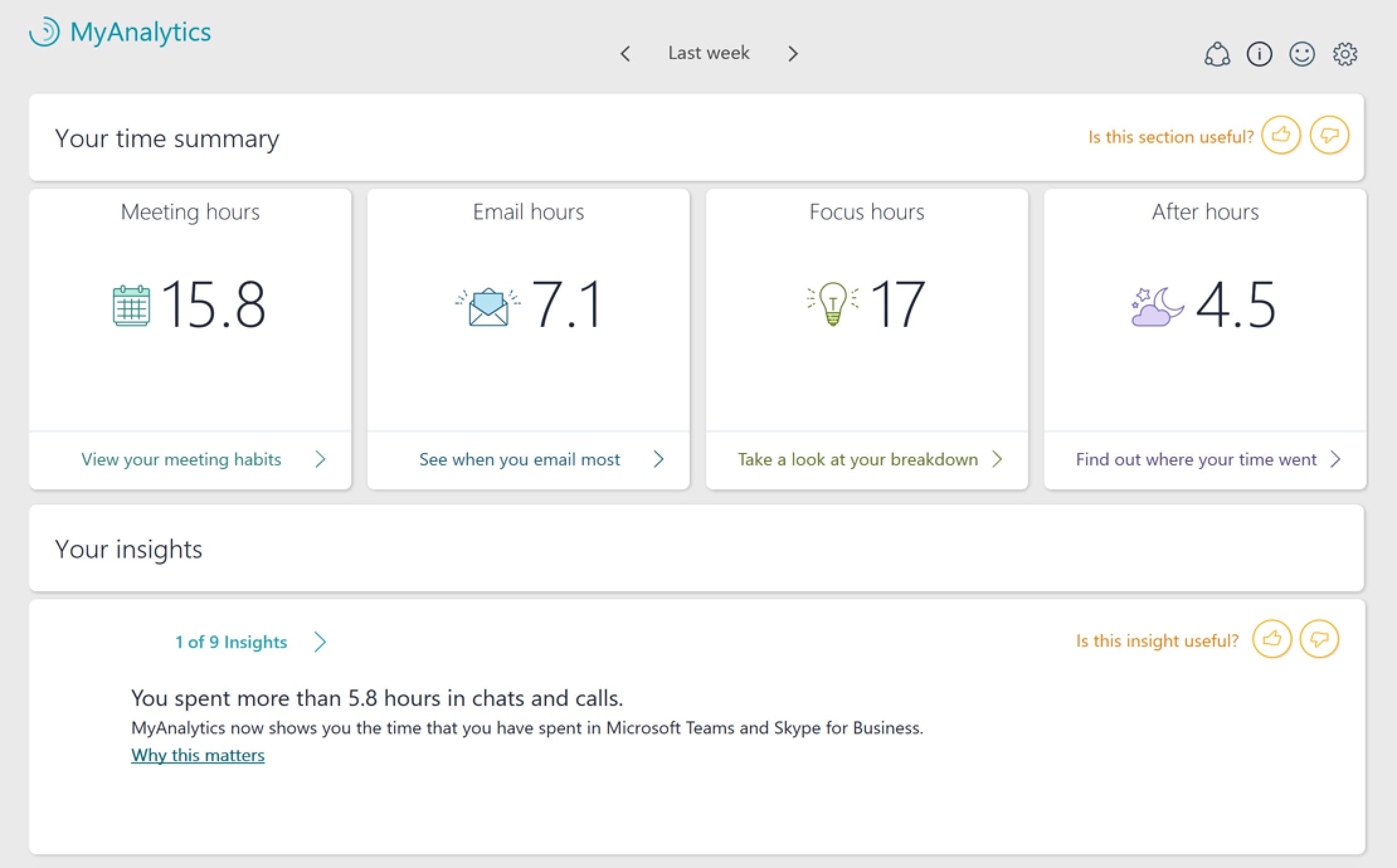Advance to the next insight chevron
This screenshot has width=1397, height=868.
click(320, 642)
